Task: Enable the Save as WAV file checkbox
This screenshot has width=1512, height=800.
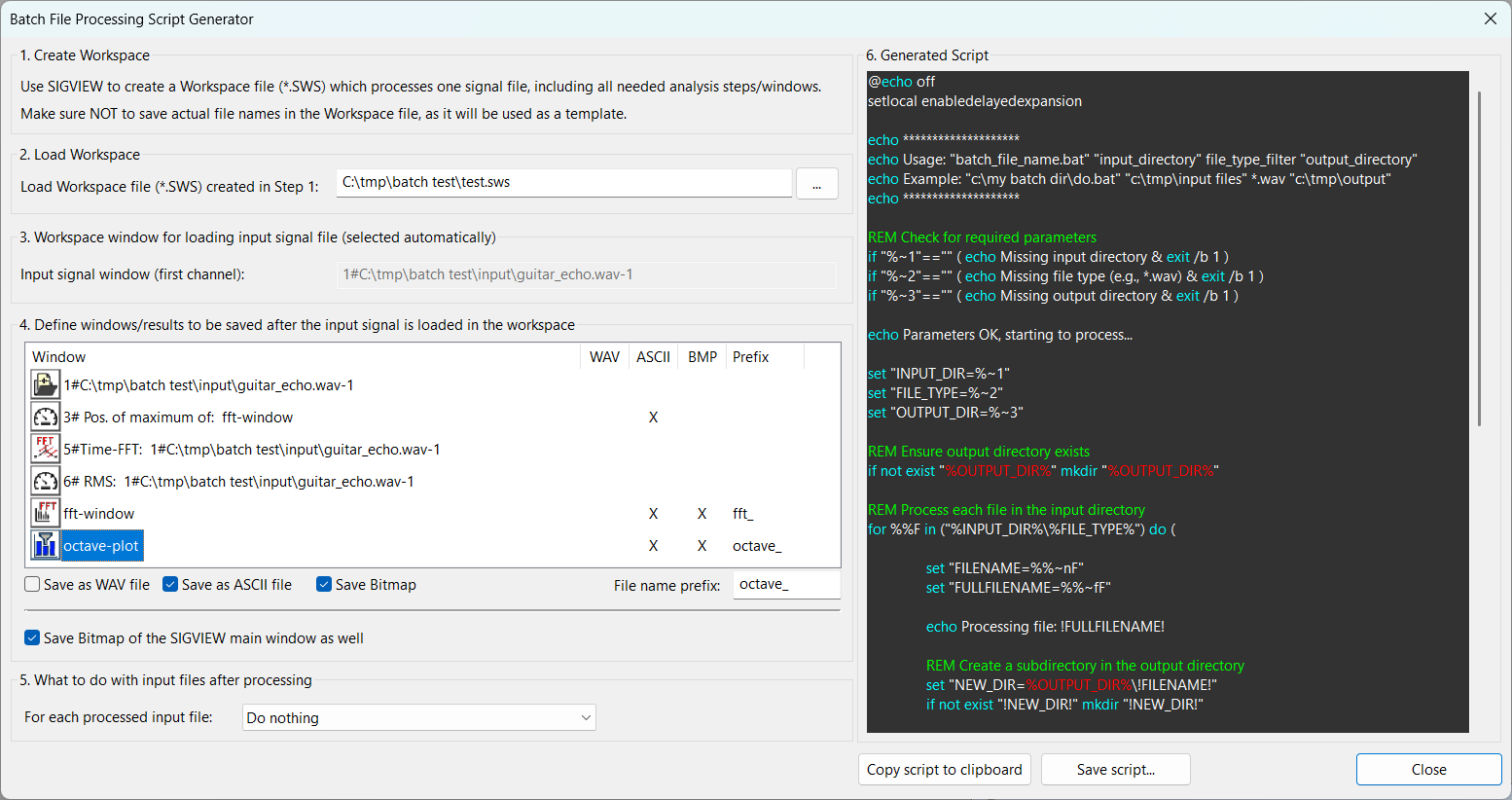Action: coord(33,585)
